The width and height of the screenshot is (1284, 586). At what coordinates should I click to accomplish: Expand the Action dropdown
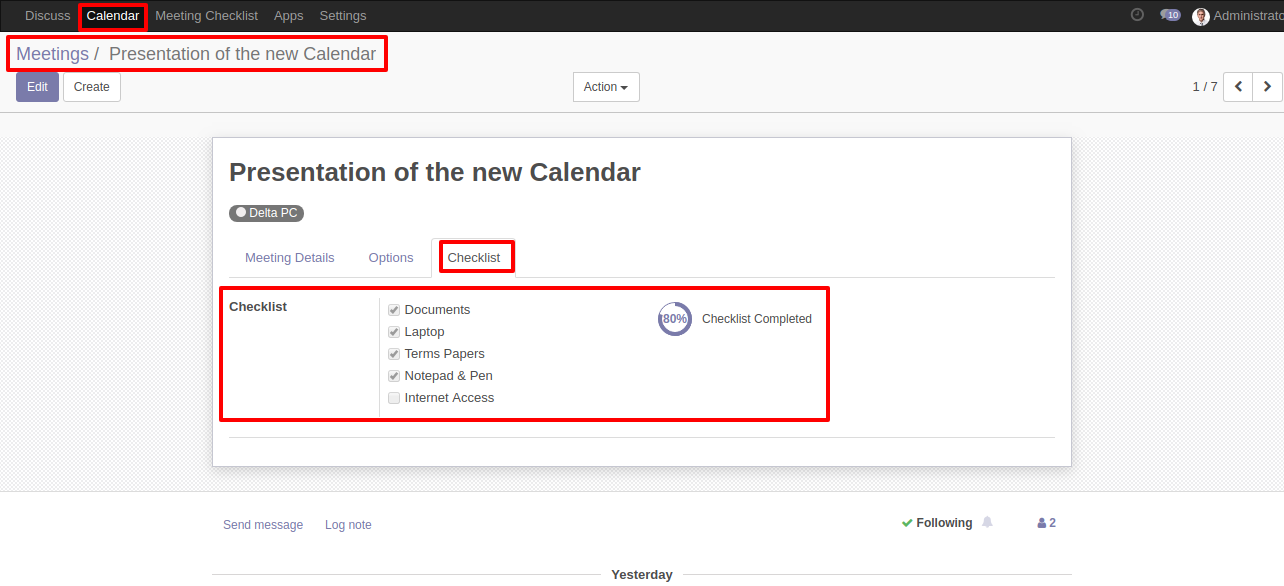606,87
